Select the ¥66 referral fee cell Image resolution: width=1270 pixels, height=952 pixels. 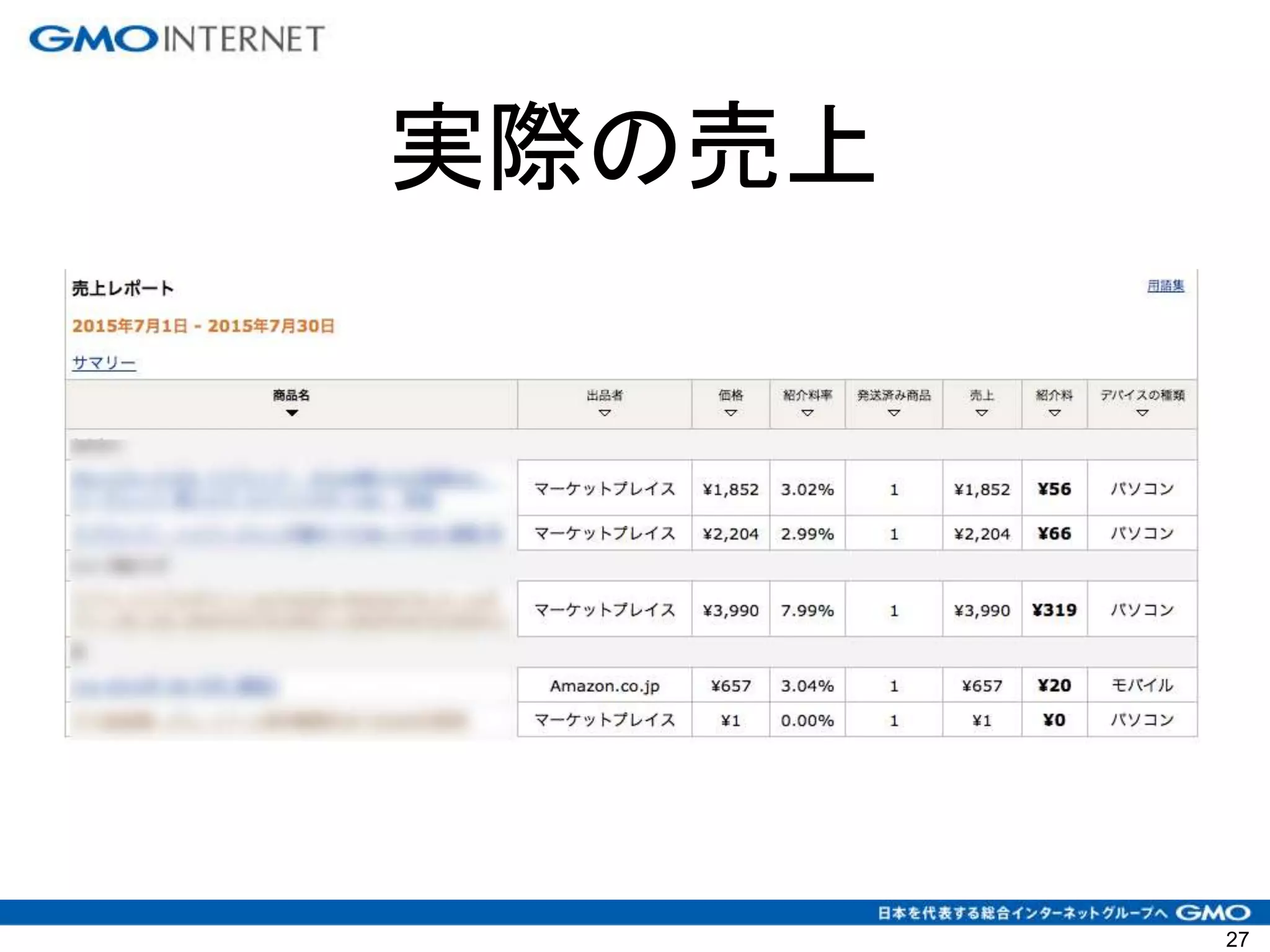click(1054, 534)
